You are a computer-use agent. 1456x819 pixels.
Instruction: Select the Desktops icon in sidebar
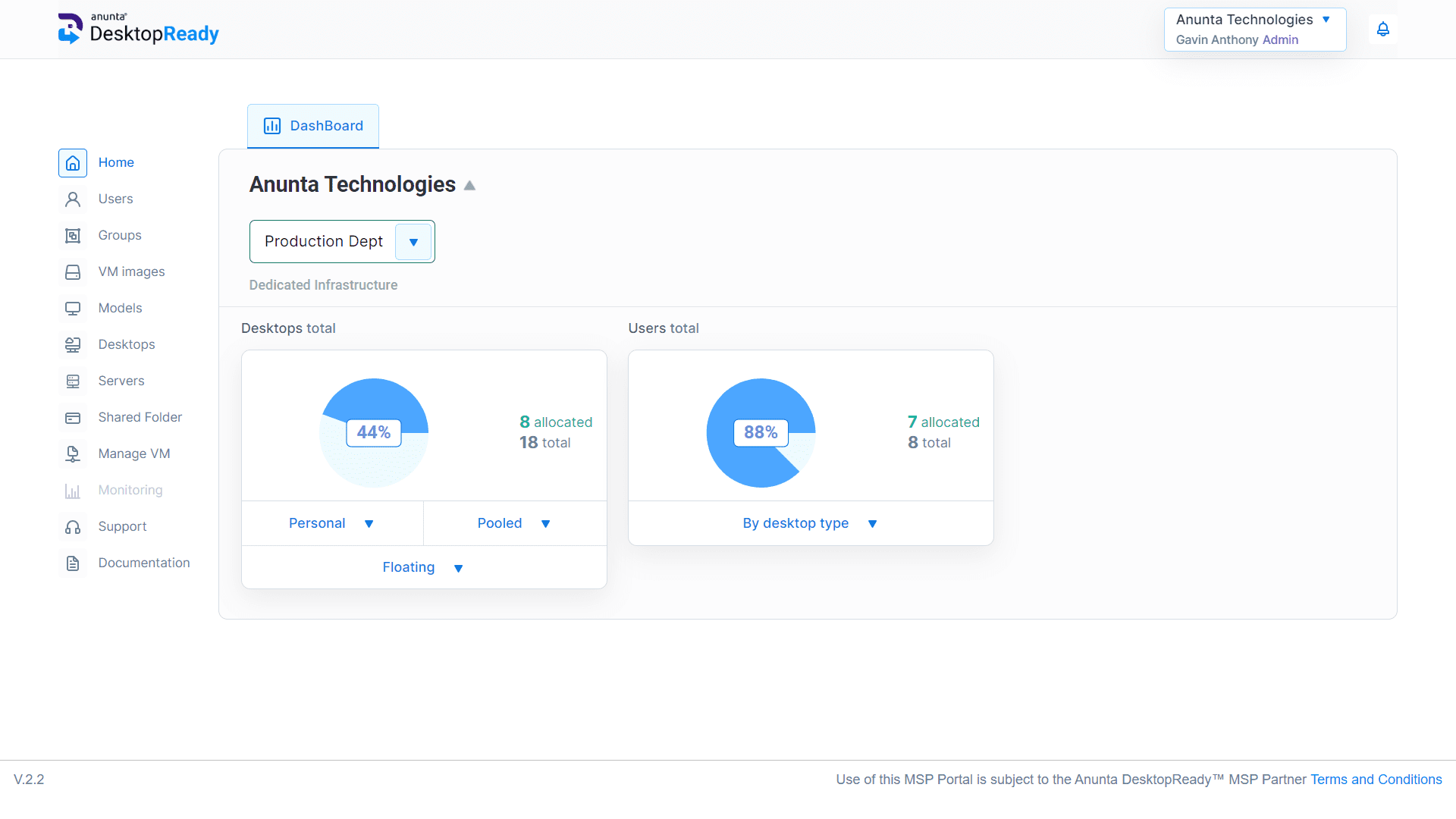pyautogui.click(x=72, y=344)
